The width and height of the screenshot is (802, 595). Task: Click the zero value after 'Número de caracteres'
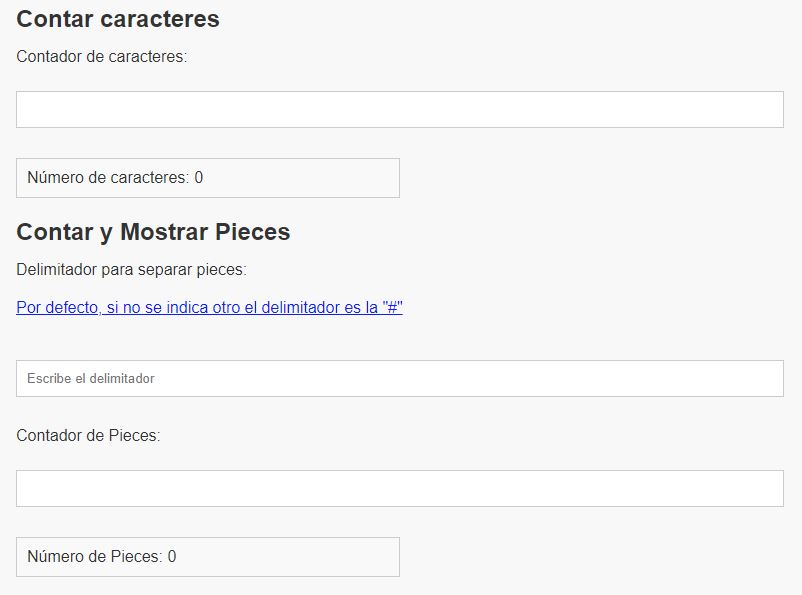pyautogui.click(x=199, y=178)
